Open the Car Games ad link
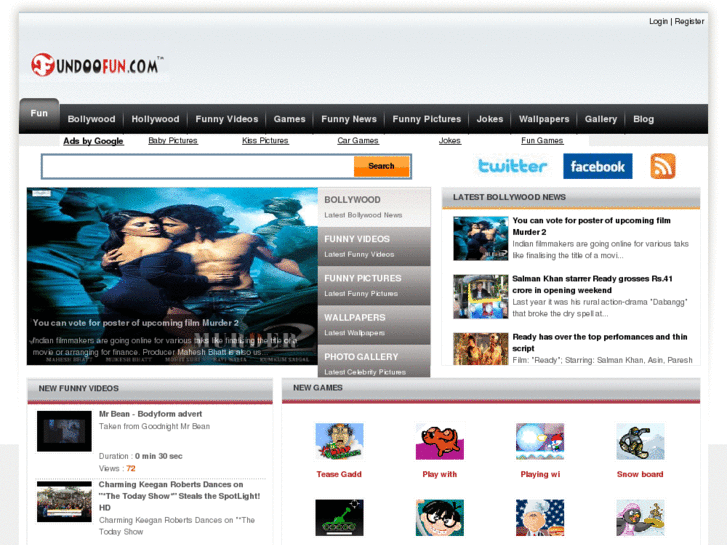727x545 pixels. (358, 141)
